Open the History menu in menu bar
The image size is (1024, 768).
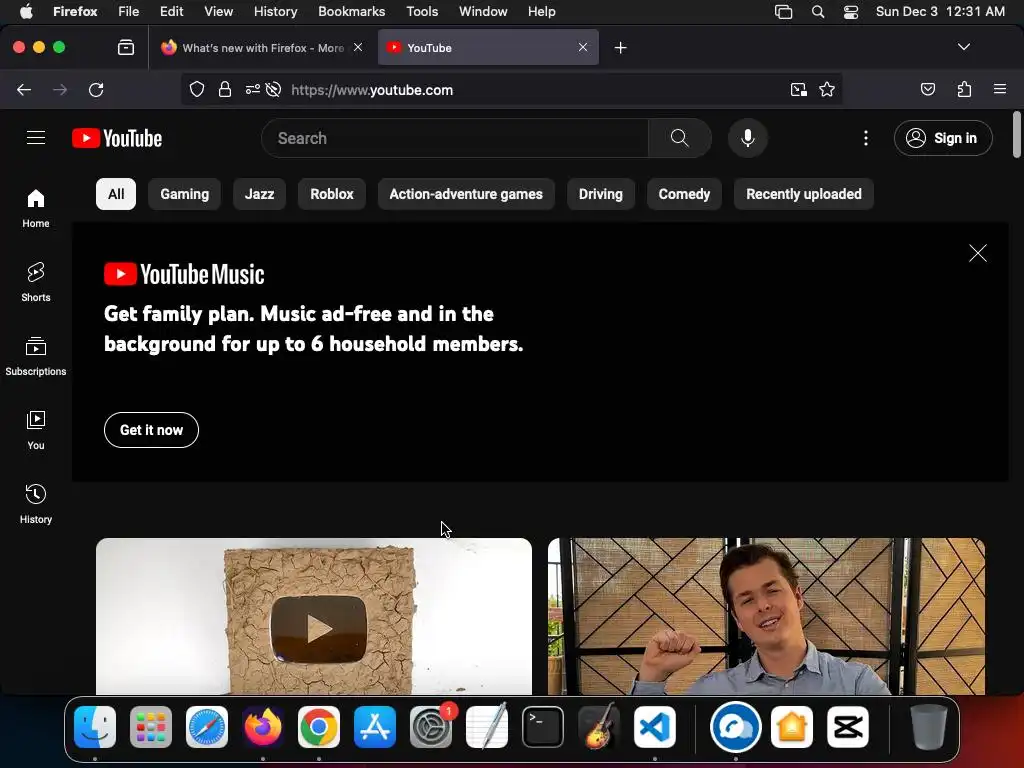(276, 12)
